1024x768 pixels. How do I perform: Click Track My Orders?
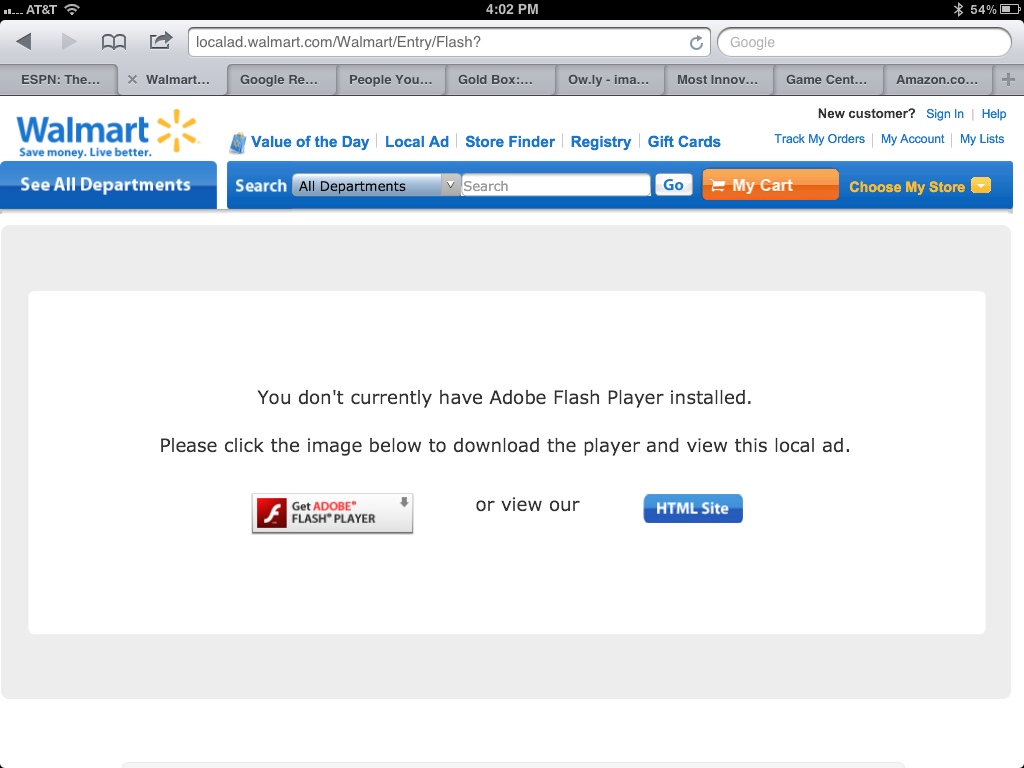[x=820, y=139]
